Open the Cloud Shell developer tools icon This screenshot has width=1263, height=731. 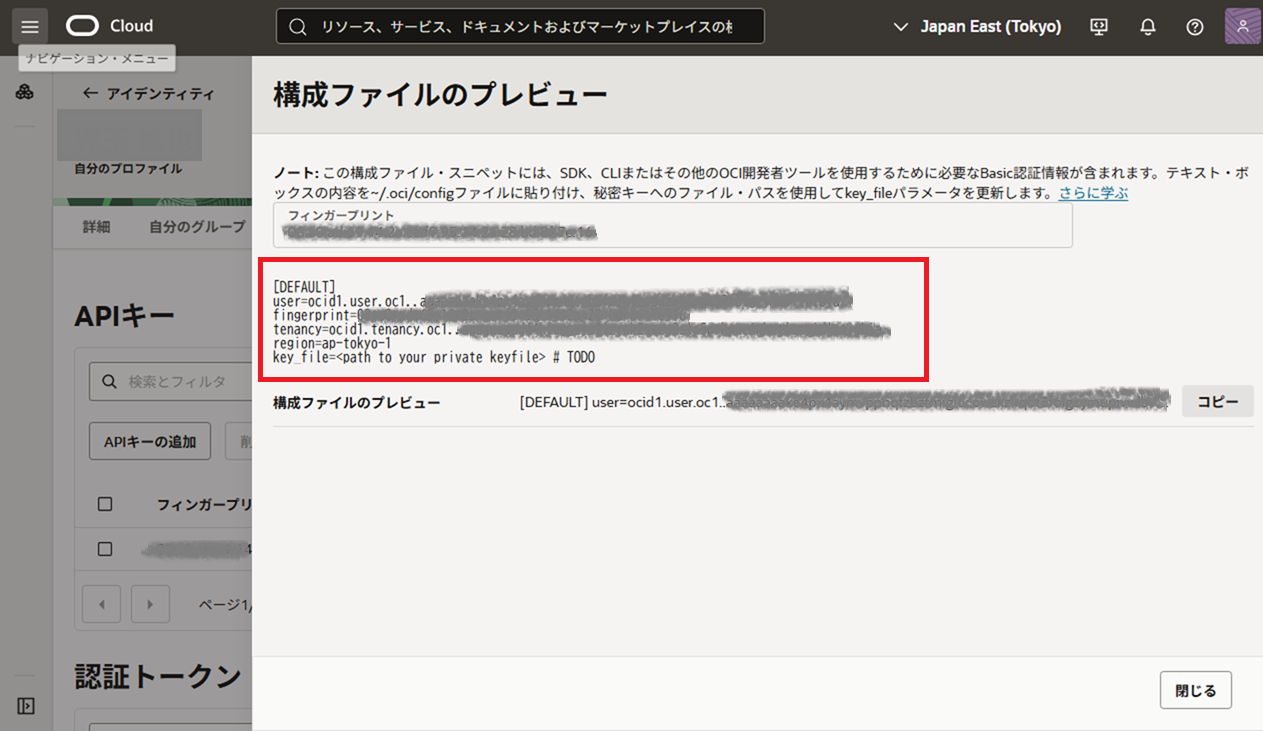(x=1099, y=27)
